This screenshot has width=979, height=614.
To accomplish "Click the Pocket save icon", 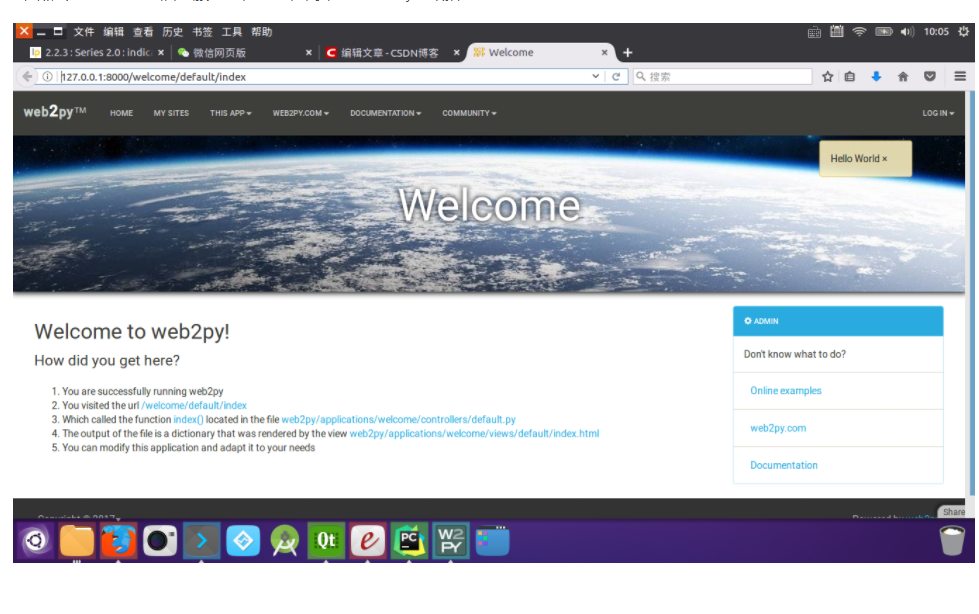I will pos(930,76).
